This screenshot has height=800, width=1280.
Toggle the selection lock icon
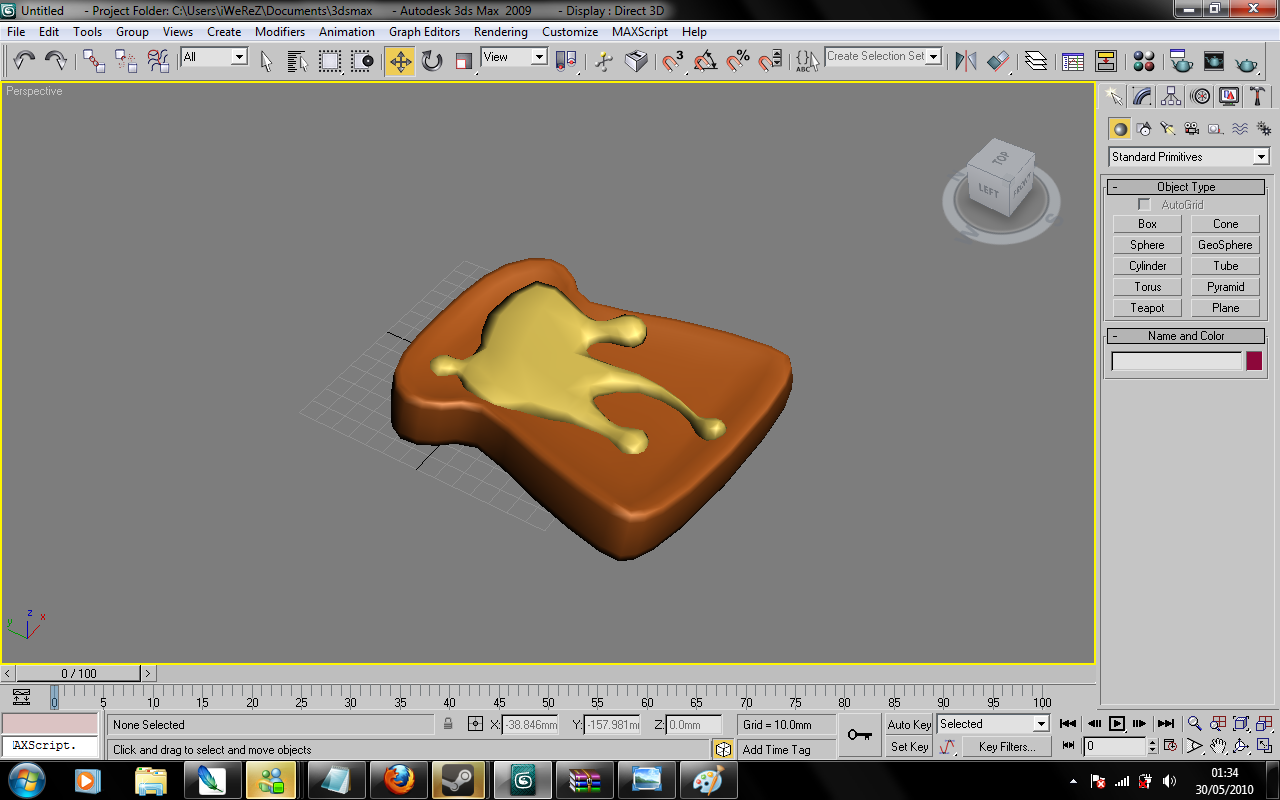(x=448, y=725)
